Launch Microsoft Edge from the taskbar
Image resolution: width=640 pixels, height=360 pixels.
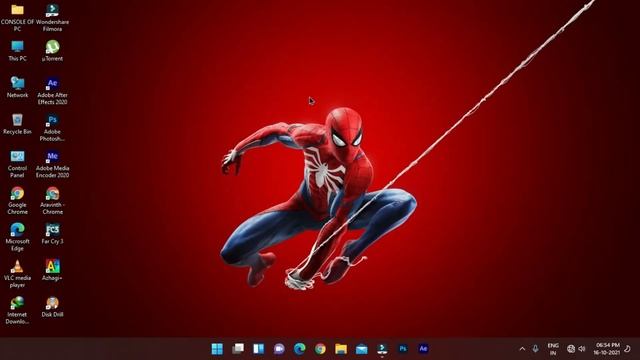300,349
